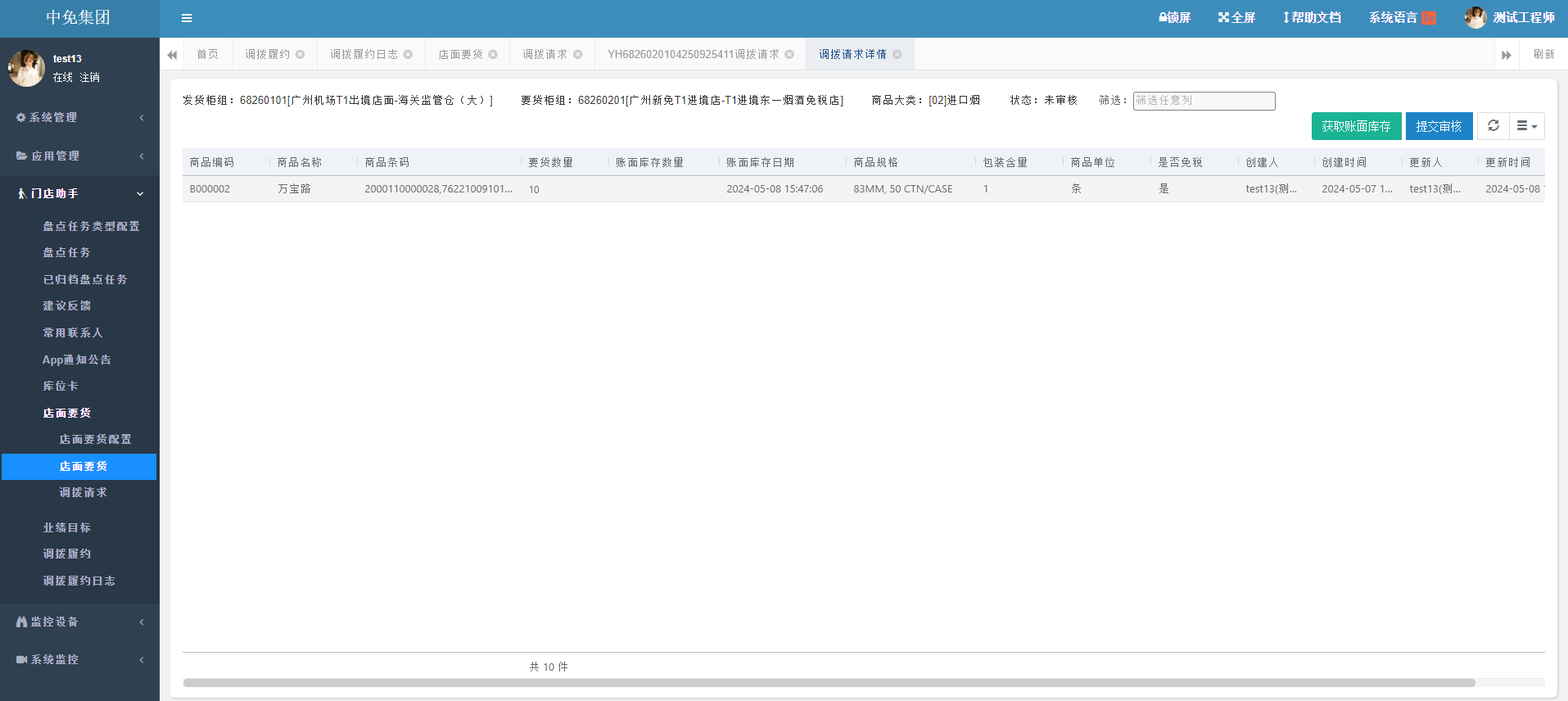Viewport: 1568px width, 701px height.
Task: Expand the 监控设备 sidebar menu
Action: [79, 622]
